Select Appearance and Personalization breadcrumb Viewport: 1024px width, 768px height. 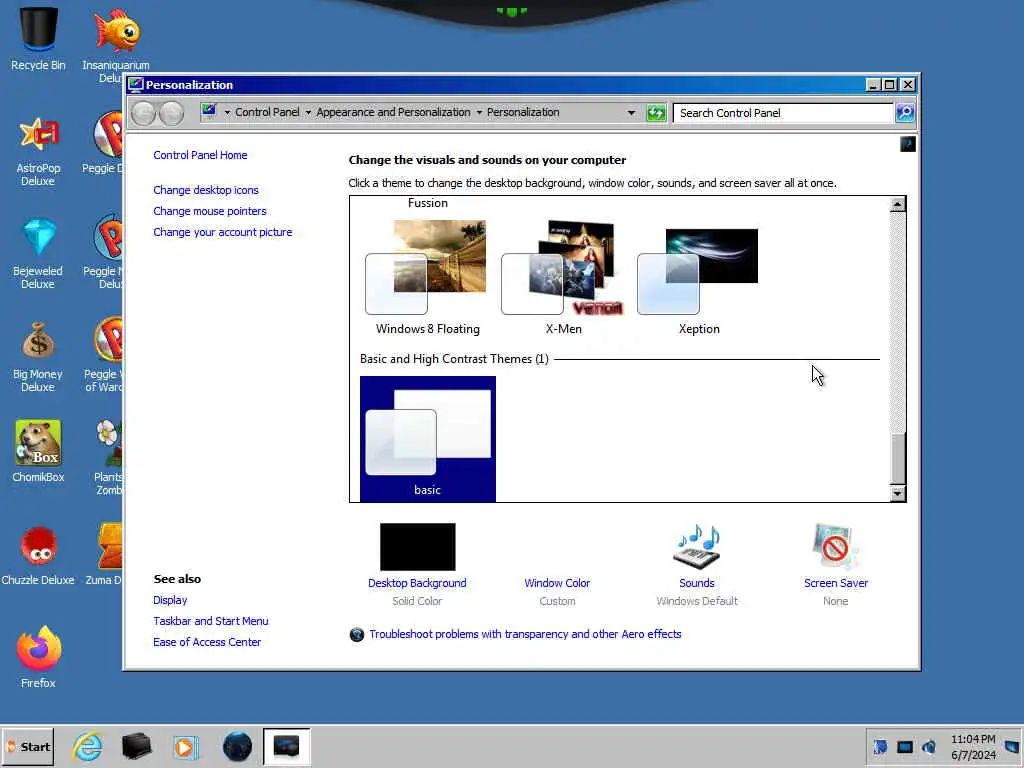click(393, 112)
